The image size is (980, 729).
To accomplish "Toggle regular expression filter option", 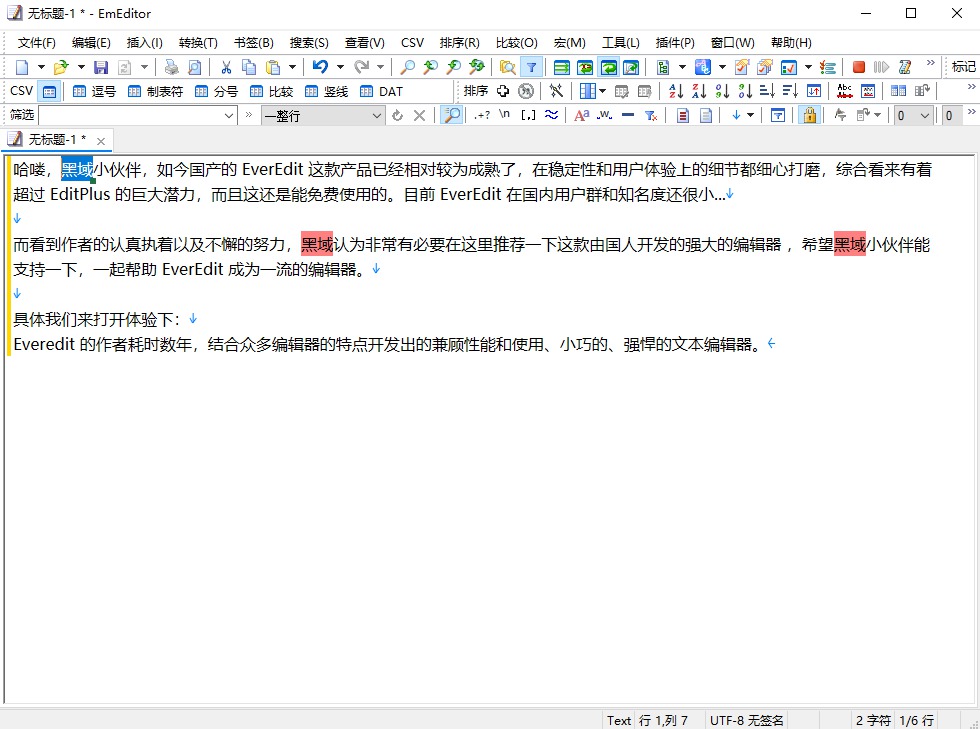I will click(481, 115).
